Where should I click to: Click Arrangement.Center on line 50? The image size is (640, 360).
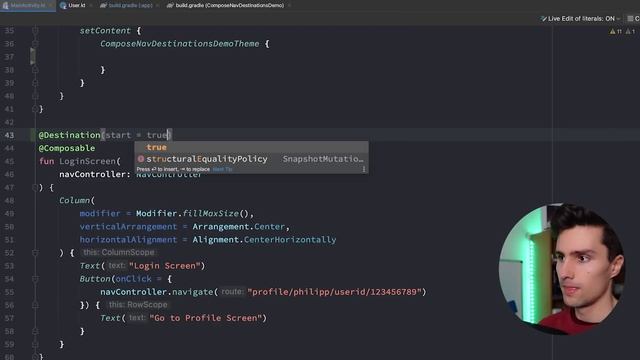coord(238,227)
